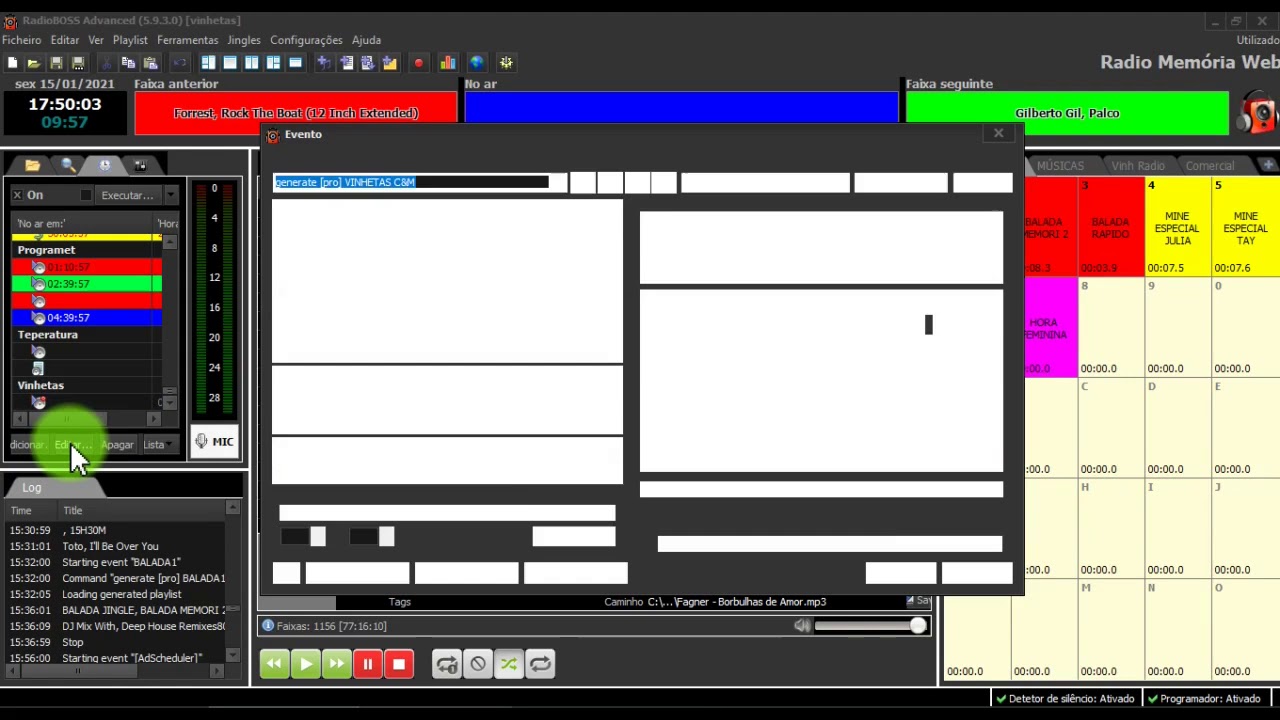The width and height of the screenshot is (1280, 720).
Task: Expand the dropdown arrow beside Executar
Action: pyautogui.click(x=171, y=195)
